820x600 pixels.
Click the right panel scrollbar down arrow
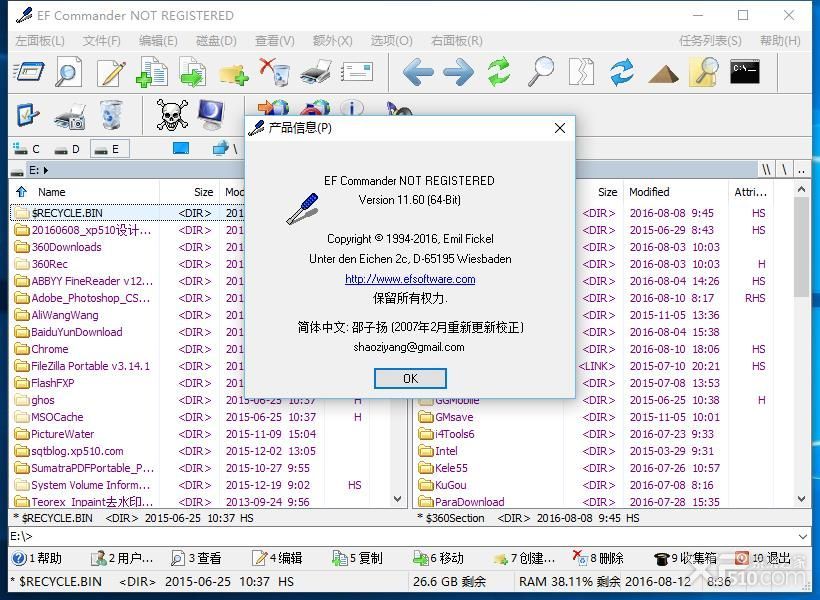[x=802, y=499]
